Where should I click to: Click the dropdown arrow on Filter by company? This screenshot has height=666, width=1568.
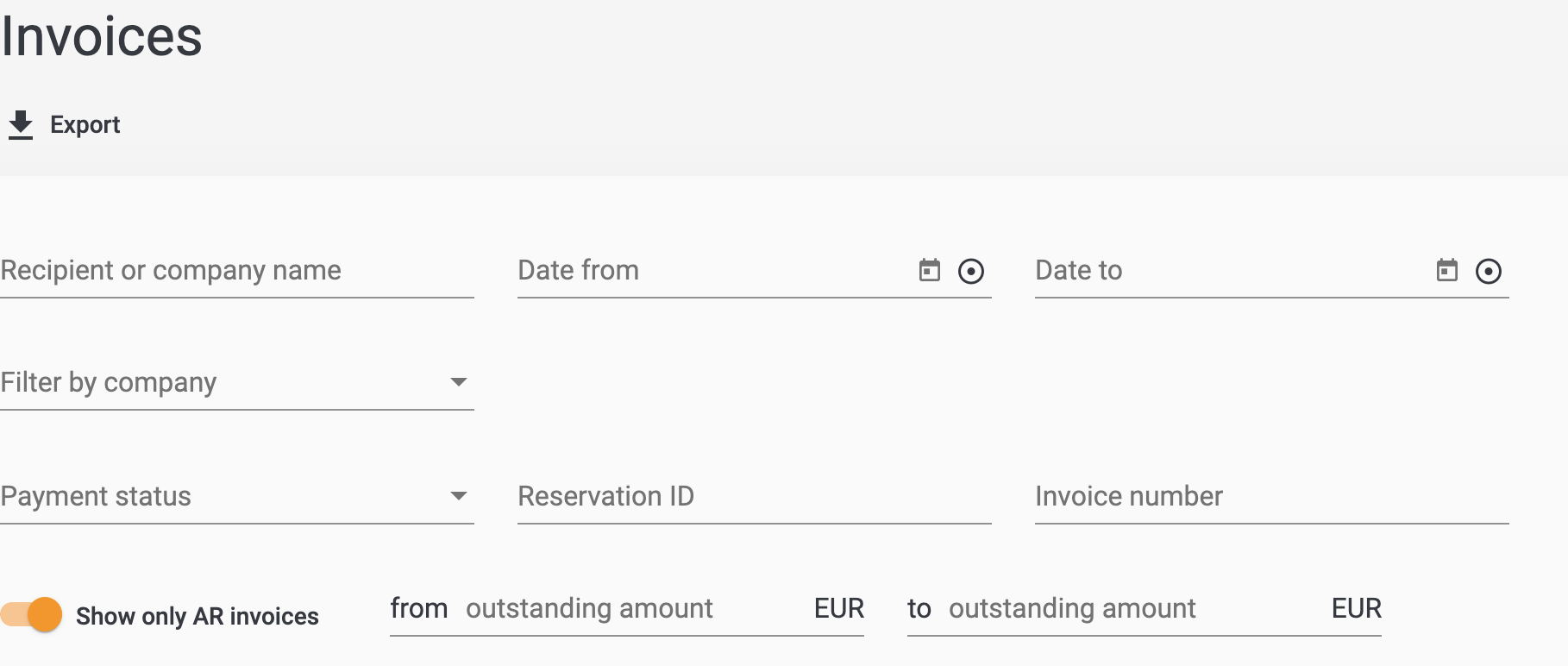click(x=460, y=380)
